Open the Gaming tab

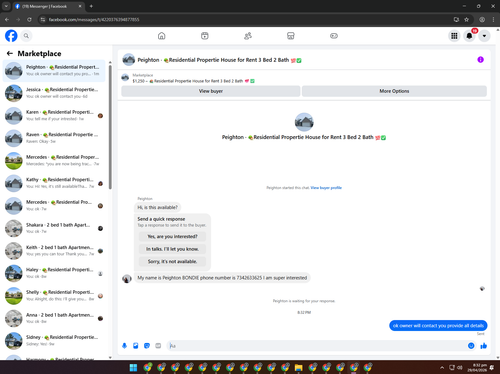[334, 36]
